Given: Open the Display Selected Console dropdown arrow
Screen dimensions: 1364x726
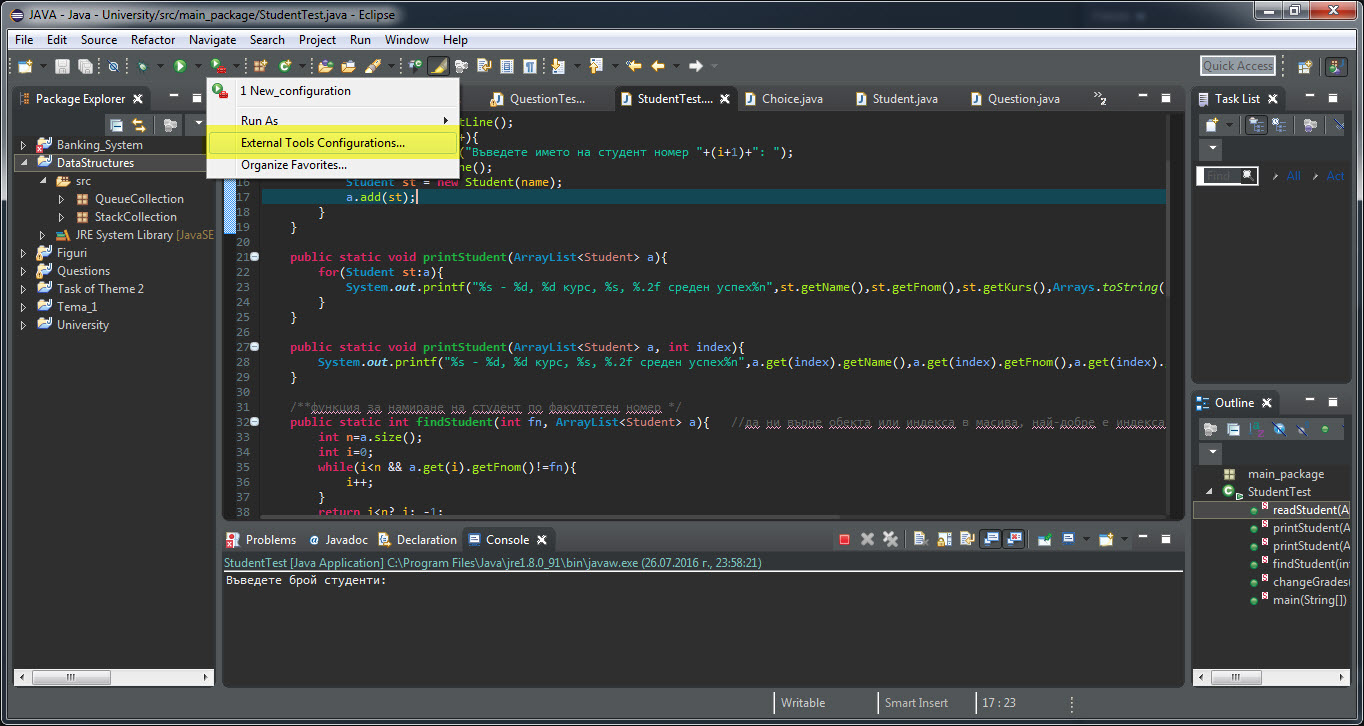Looking at the screenshot, I should [1086, 540].
